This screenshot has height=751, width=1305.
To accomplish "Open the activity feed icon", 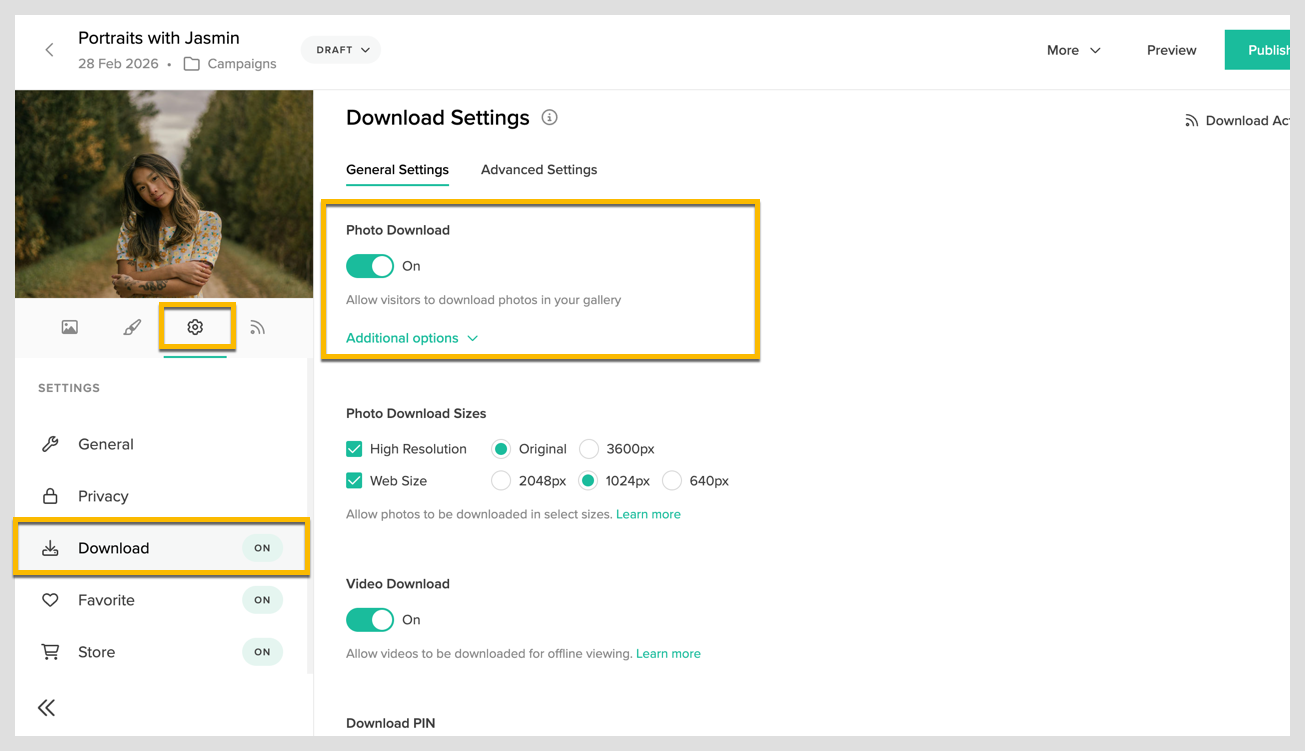I will (258, 326).
